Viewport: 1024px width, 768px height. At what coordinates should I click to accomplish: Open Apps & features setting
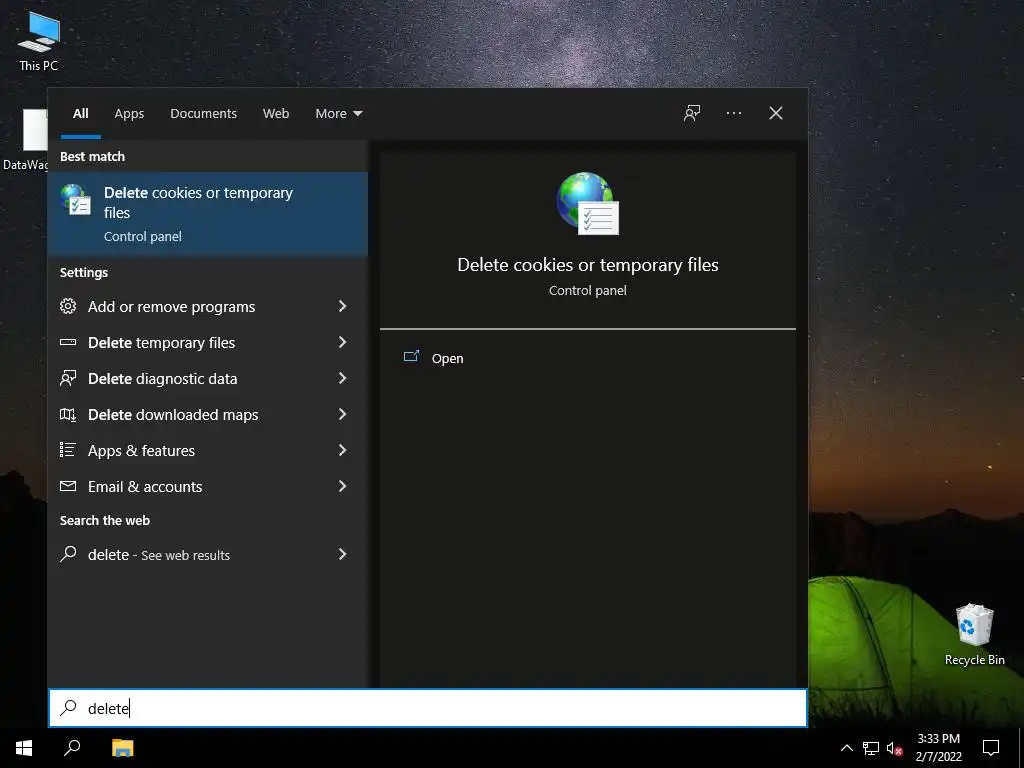pyautogui.click(x=208, y=450)
